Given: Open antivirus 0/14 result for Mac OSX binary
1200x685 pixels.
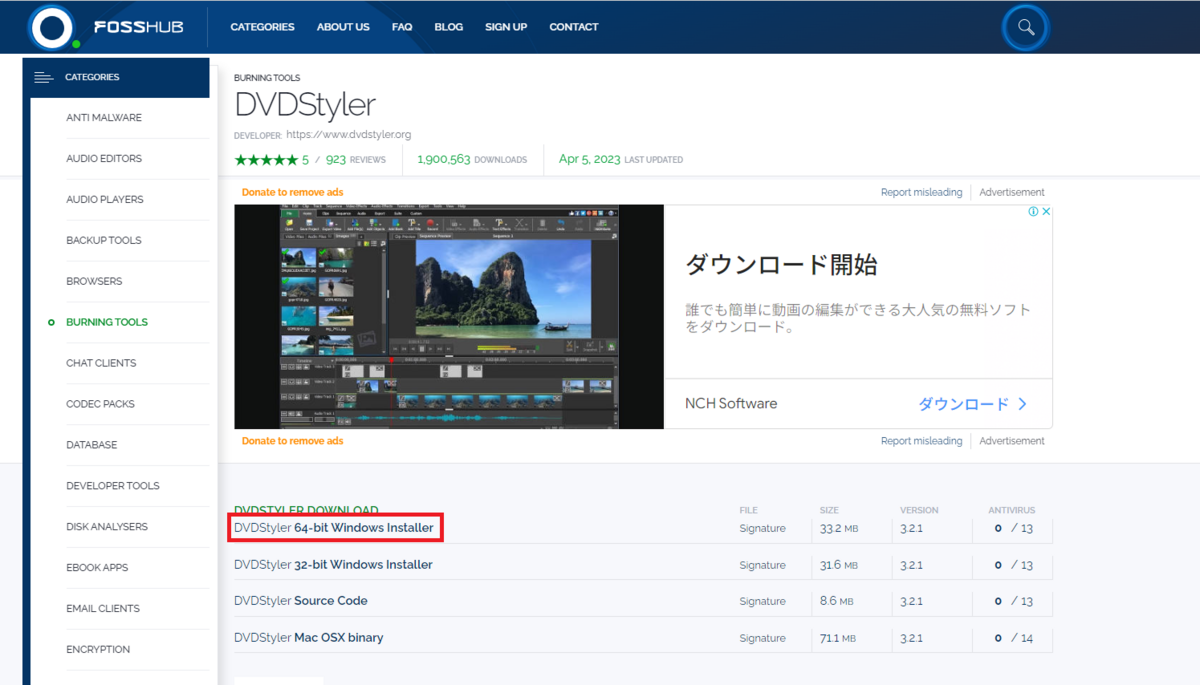Looking at the screenshot, I should click(1014, 638).
